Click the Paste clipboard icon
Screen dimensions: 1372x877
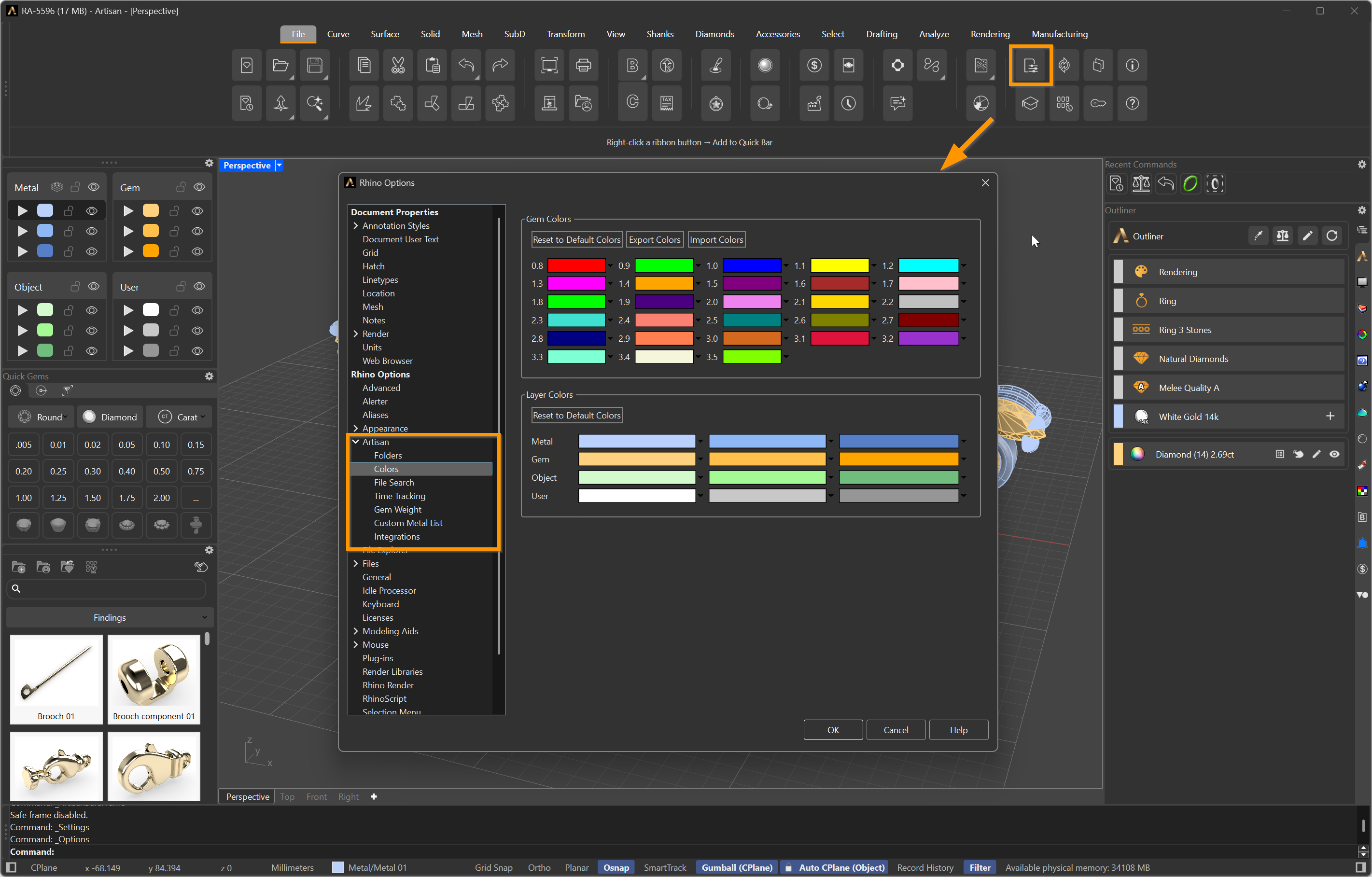click(x=433, y=66)
